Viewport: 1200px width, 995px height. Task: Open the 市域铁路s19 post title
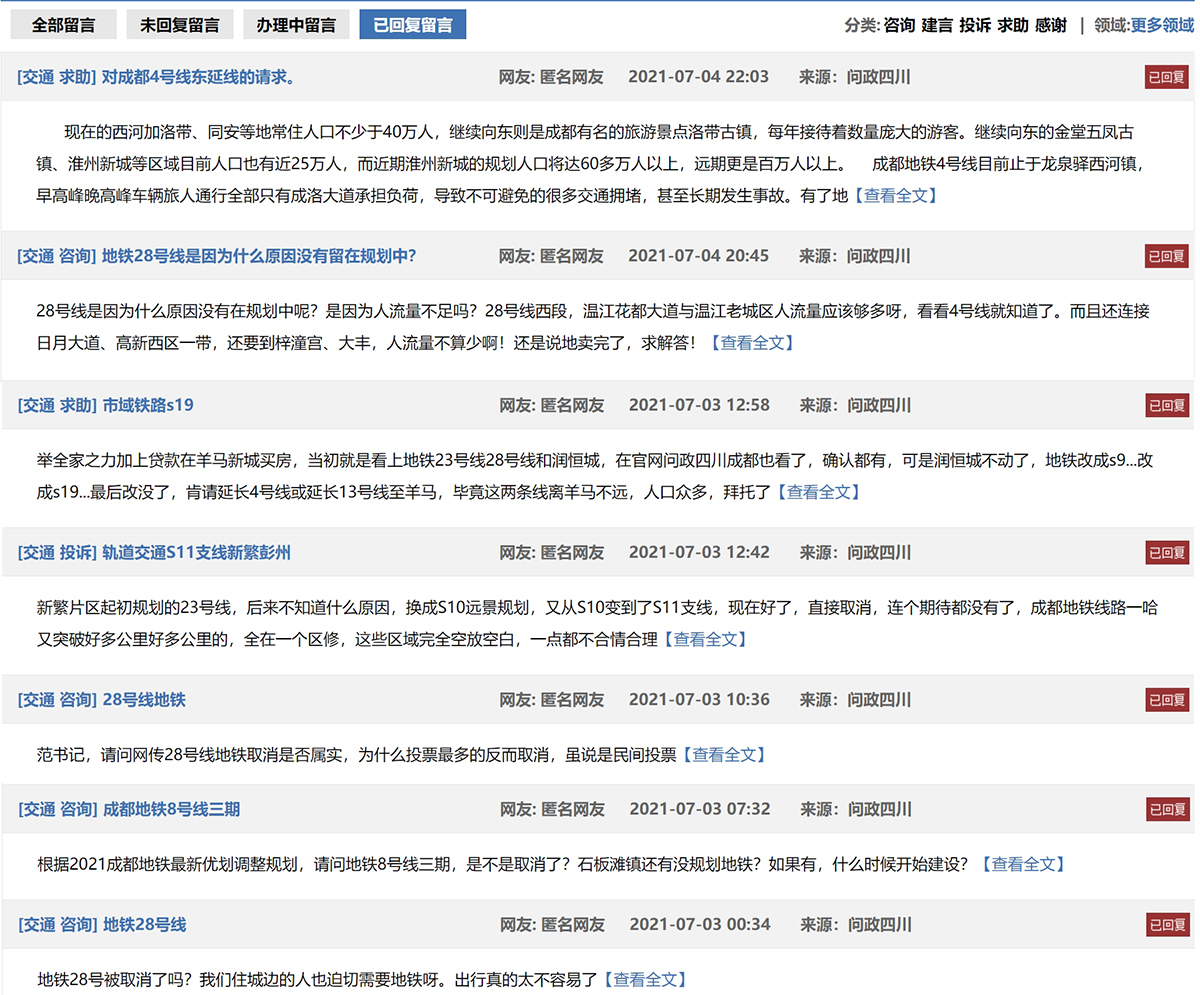(148, 405)
